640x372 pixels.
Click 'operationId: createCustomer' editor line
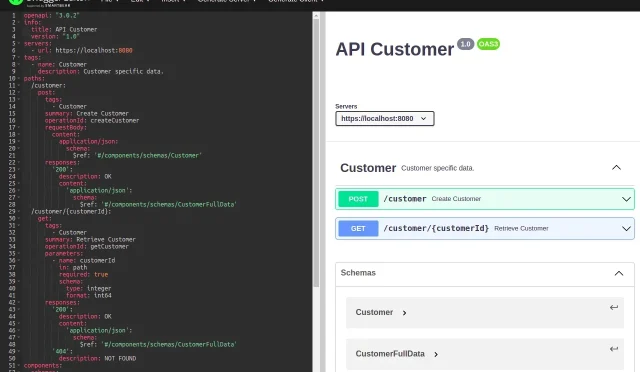coord(92,120)
